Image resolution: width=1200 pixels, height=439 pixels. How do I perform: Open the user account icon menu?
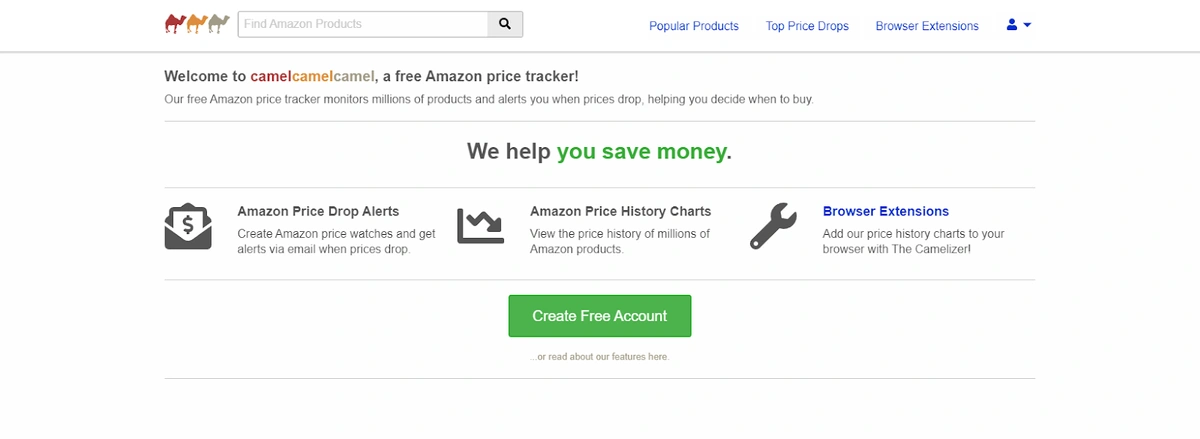tap(1012, 25)
